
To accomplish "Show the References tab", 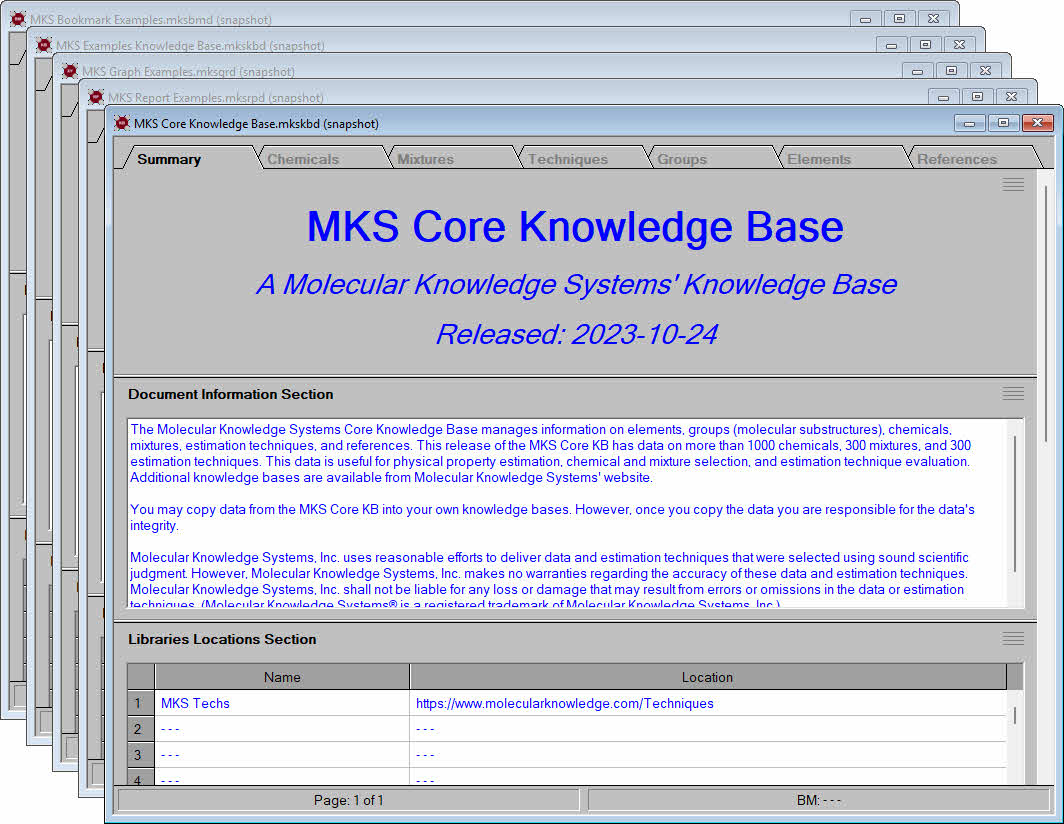I will (956, 159).
